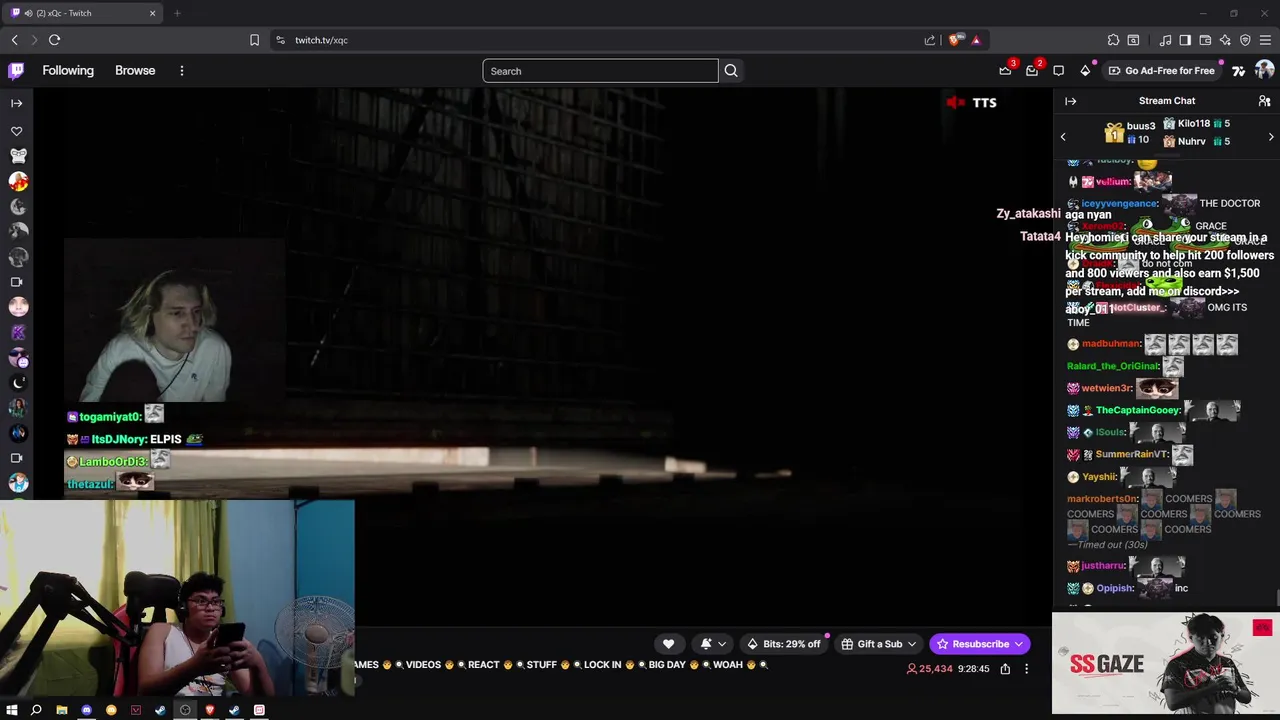The width and height of the screenshot is (1280, 720).
Task: Open the Leo AI sparkle icon
Action: coord(1225,40)
